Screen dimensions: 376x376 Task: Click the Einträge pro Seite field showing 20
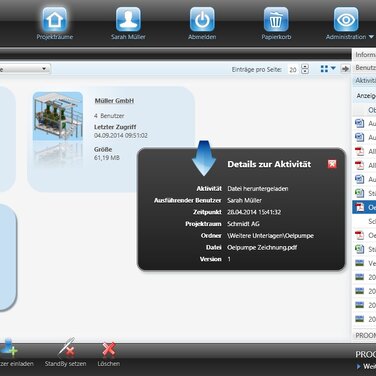[293, 69]
